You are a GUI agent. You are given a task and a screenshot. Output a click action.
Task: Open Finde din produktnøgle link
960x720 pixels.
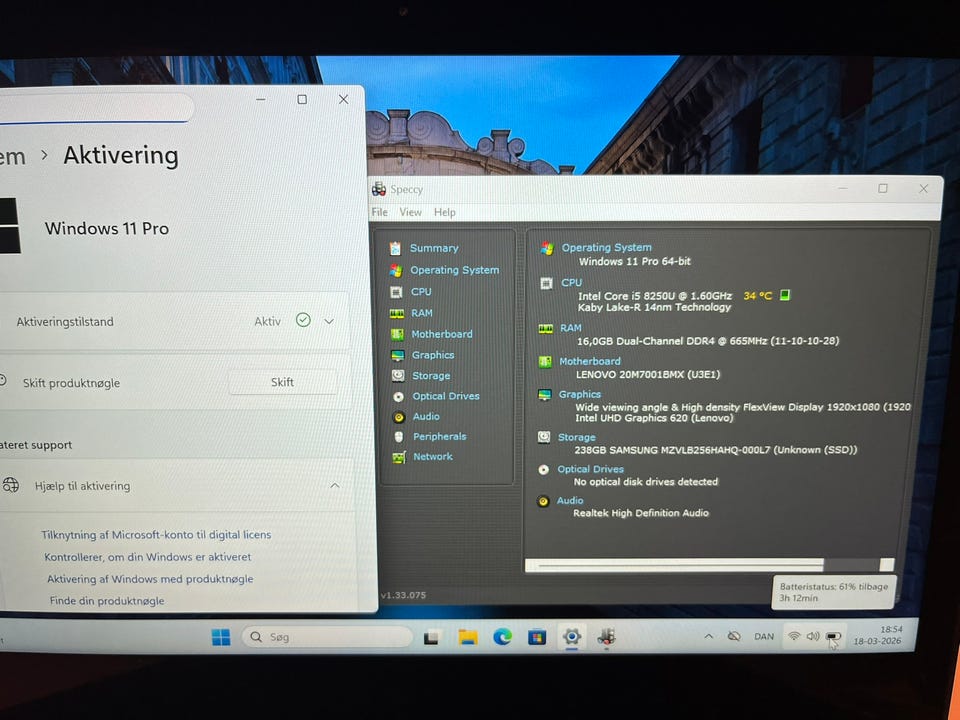107,601
